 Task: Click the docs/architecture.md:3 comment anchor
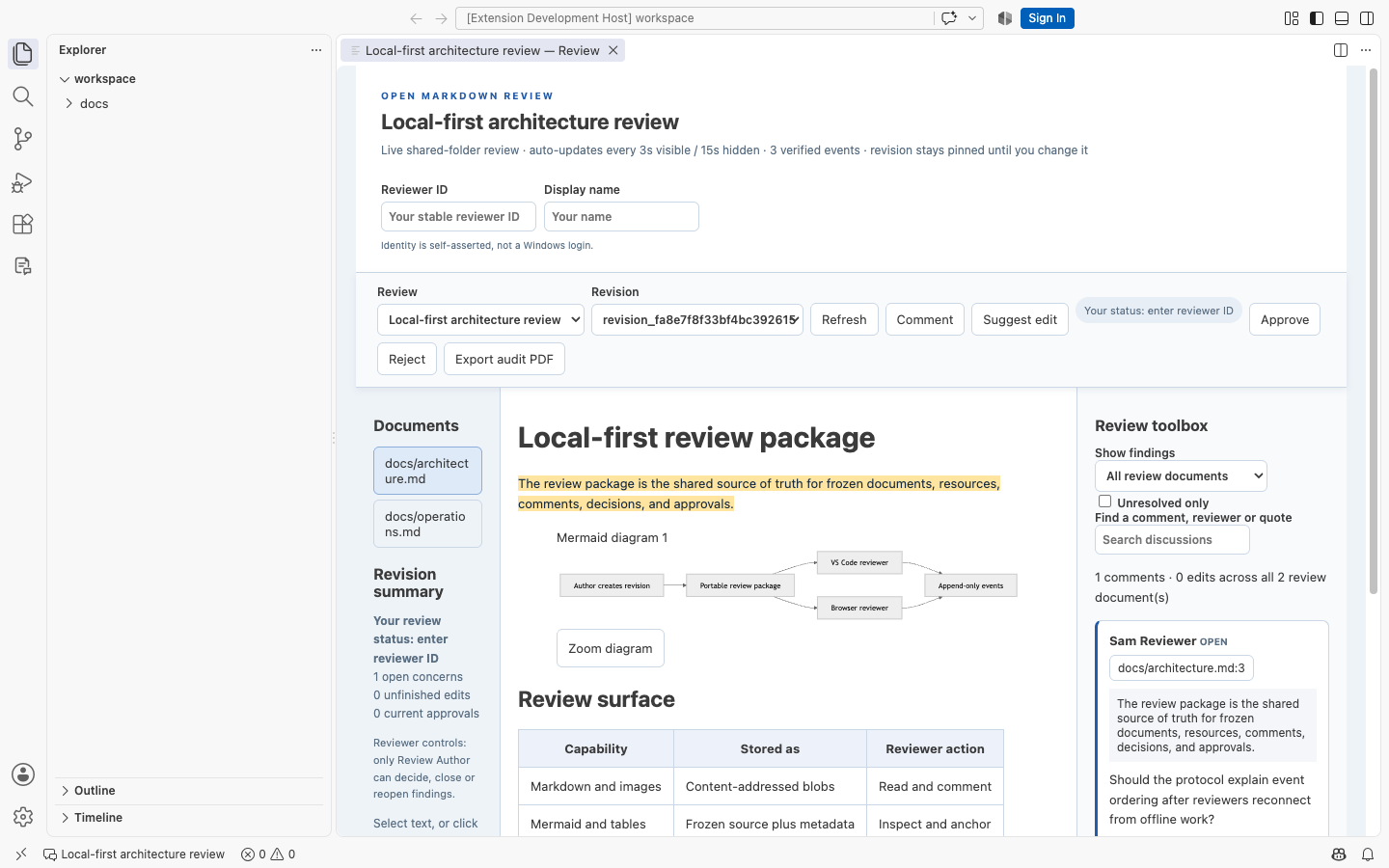(x=1182, y=667)
